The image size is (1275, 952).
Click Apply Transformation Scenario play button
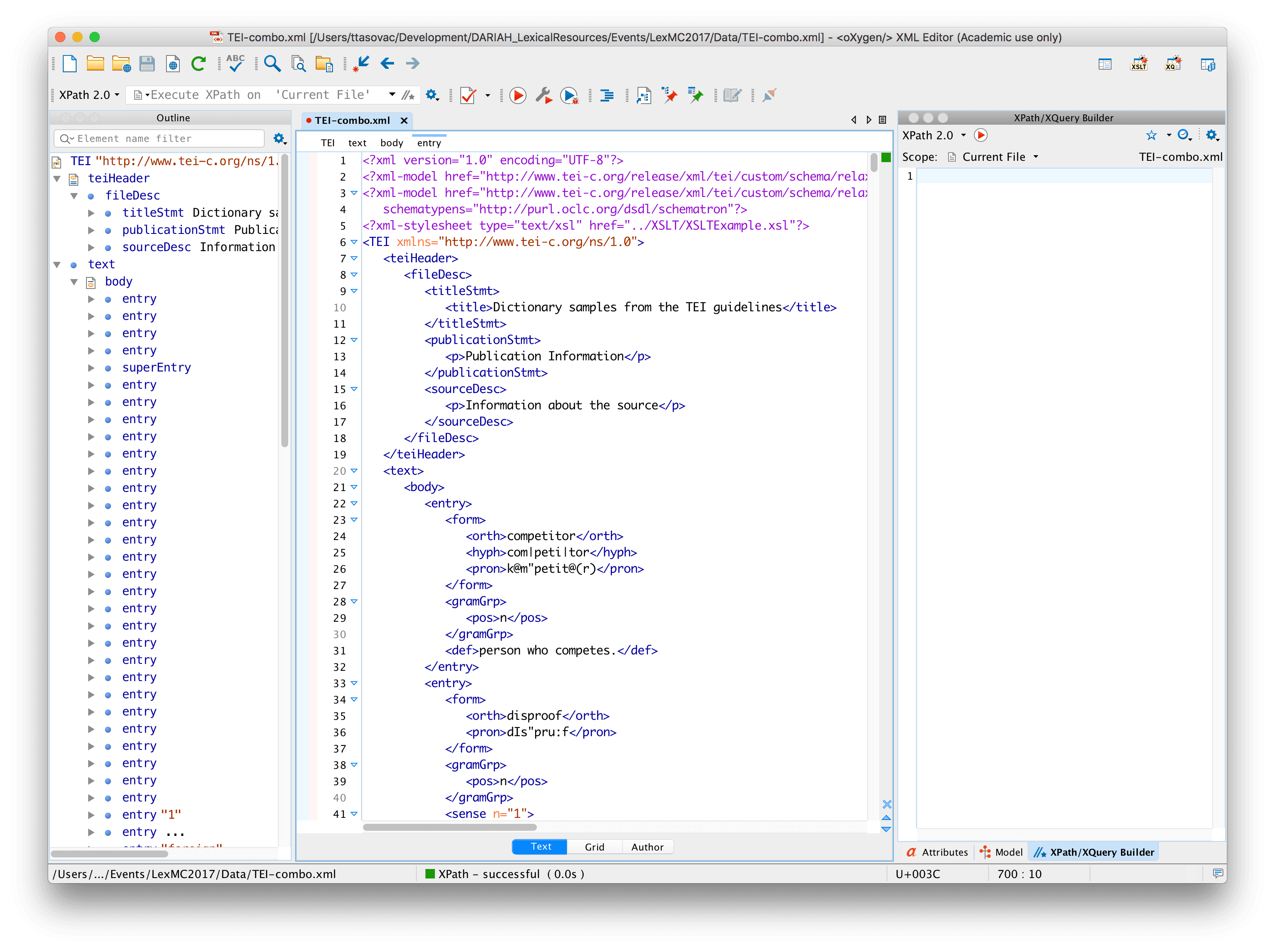[x=517, y=95]
